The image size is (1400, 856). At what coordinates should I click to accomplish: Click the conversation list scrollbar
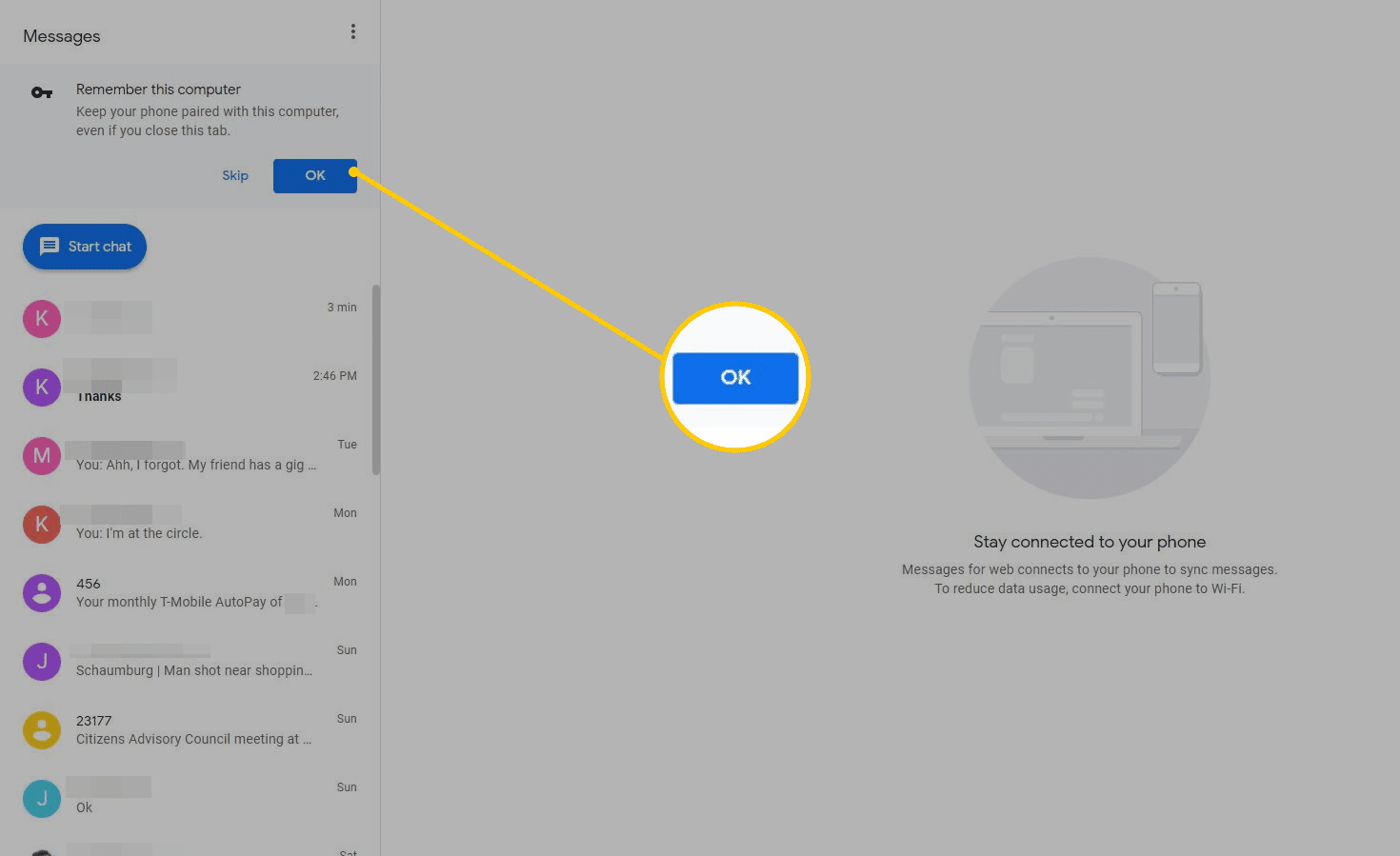pos(376,379)
